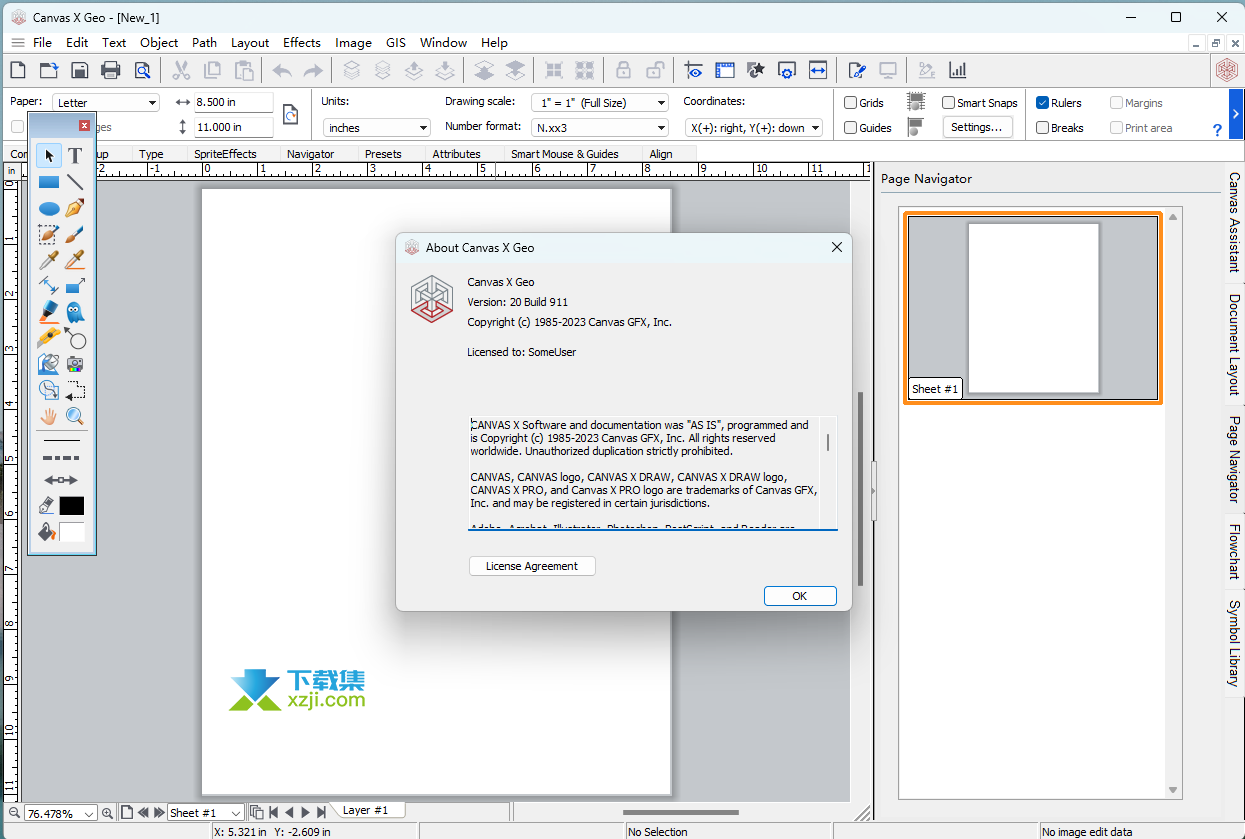The image size is (1245, 839).
Task: Open the Coordinates direction dropdown
Action: point(754,128)
